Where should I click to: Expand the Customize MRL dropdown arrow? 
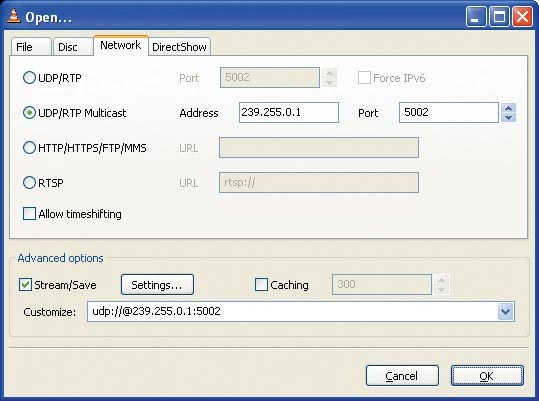pyautogui.click(x=505, y=312)
